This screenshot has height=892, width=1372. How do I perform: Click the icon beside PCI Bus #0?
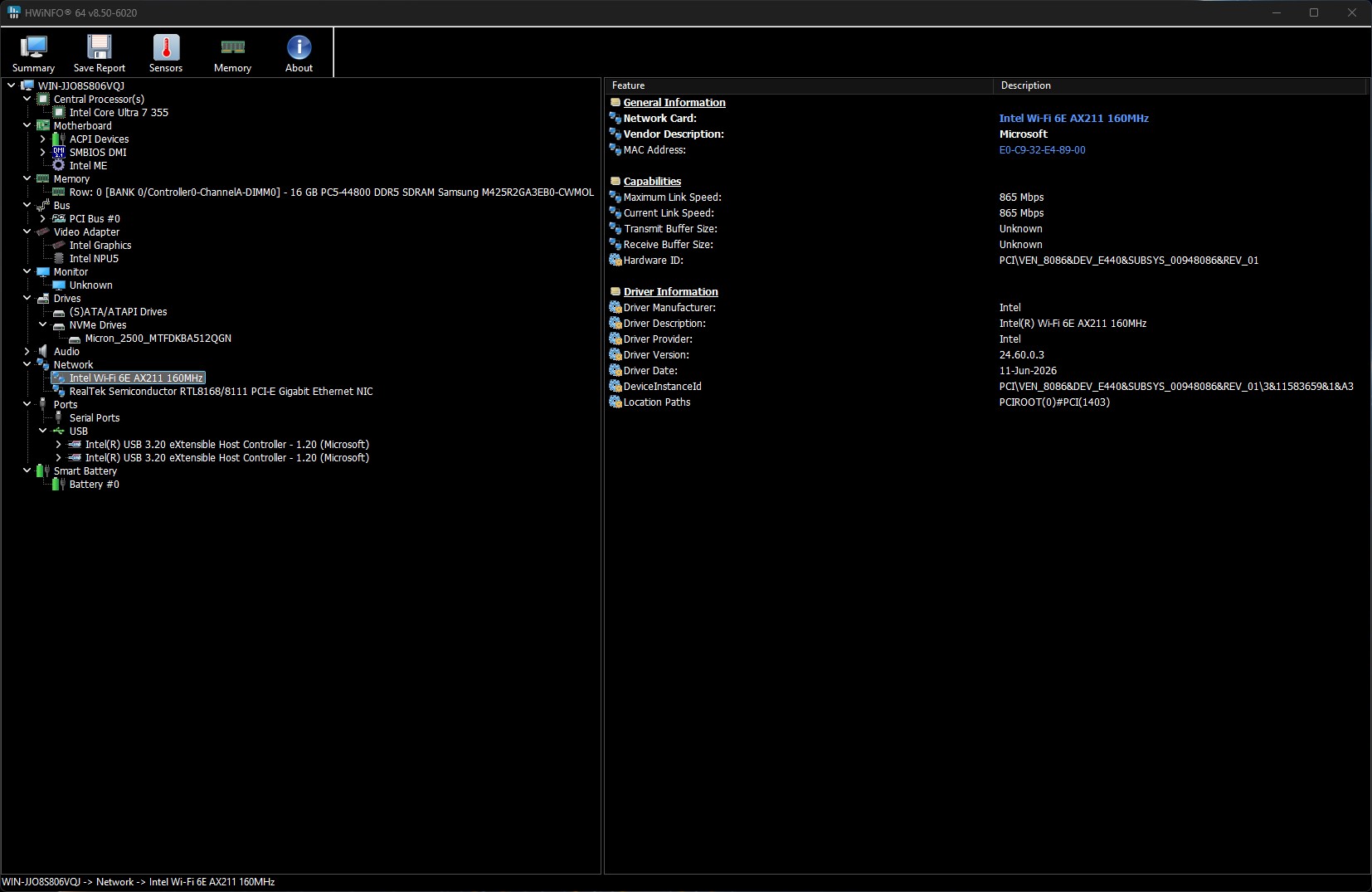59,218
